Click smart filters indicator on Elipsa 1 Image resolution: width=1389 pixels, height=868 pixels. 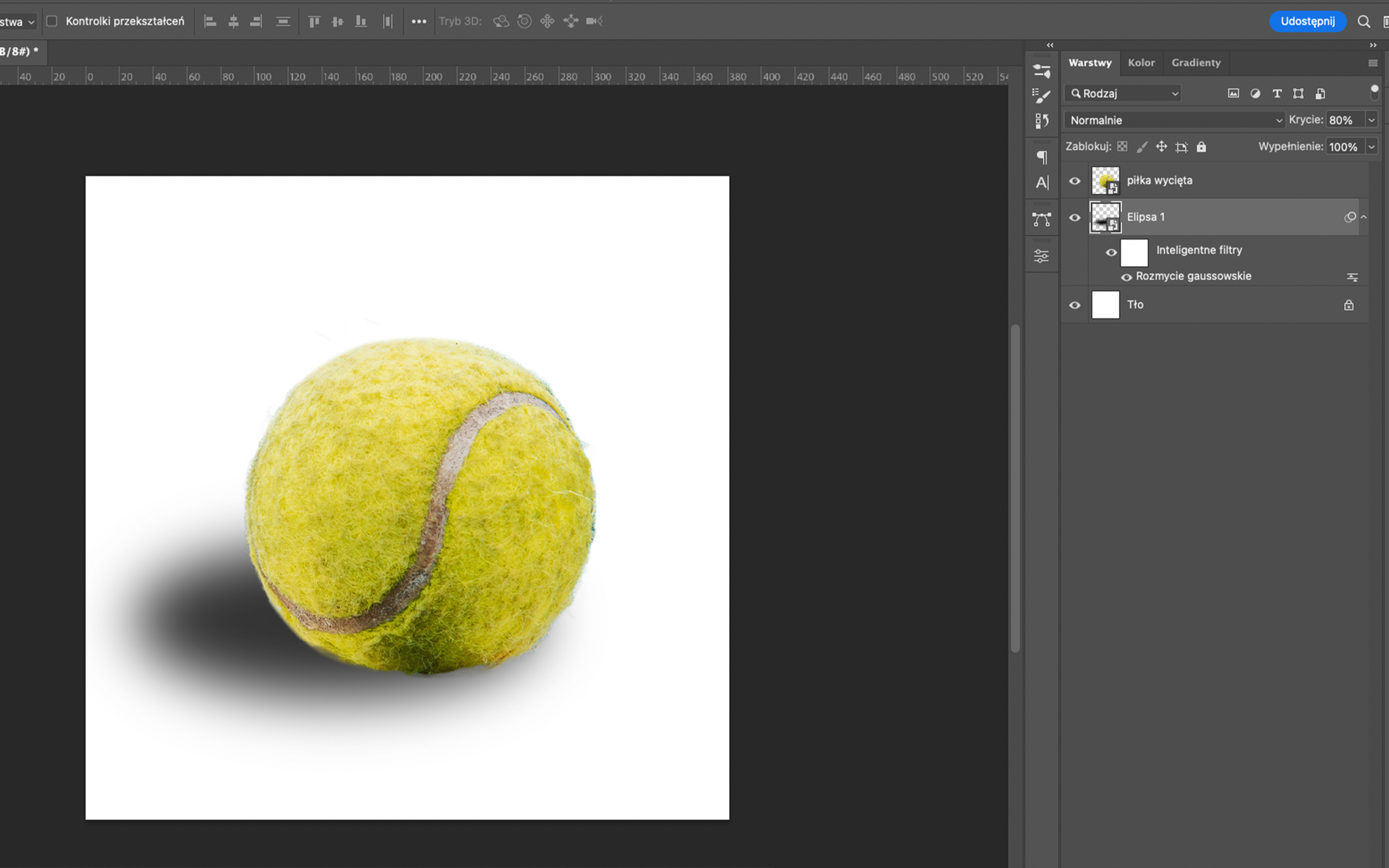pos(1350,217)
